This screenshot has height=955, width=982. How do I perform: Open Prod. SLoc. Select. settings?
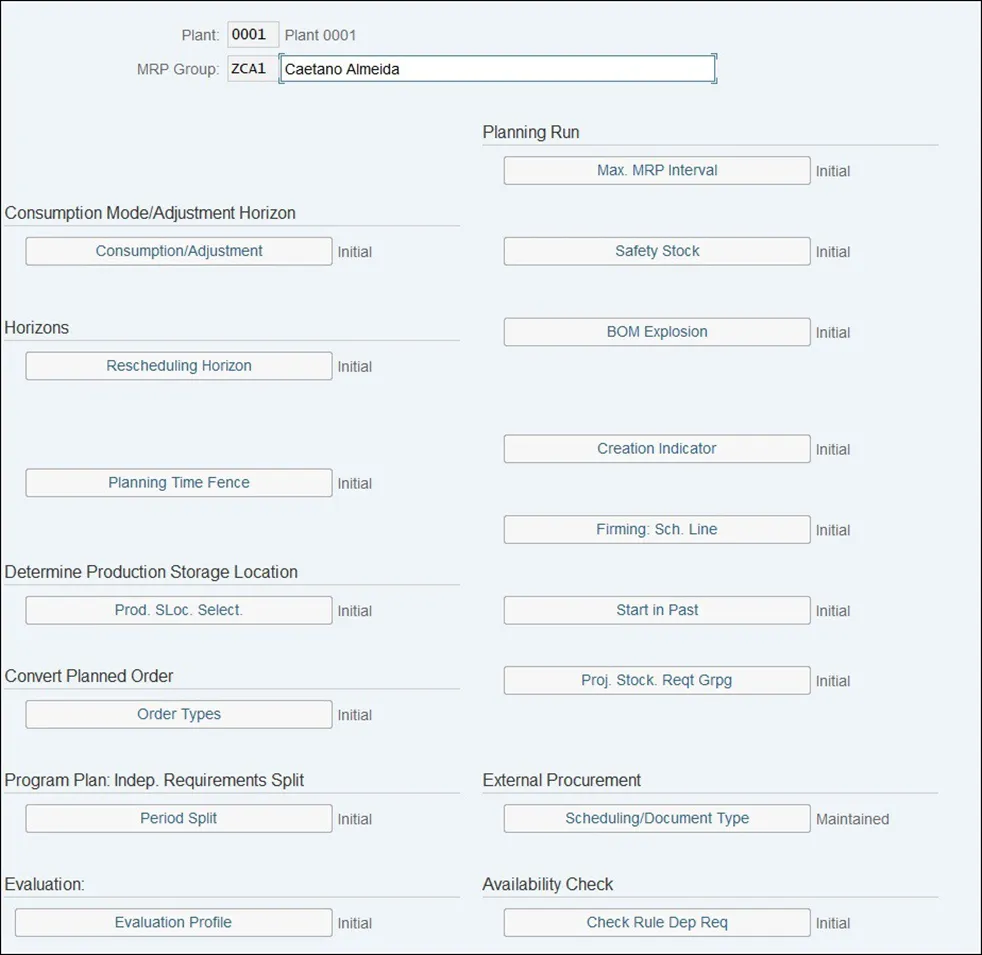[178, 610]
